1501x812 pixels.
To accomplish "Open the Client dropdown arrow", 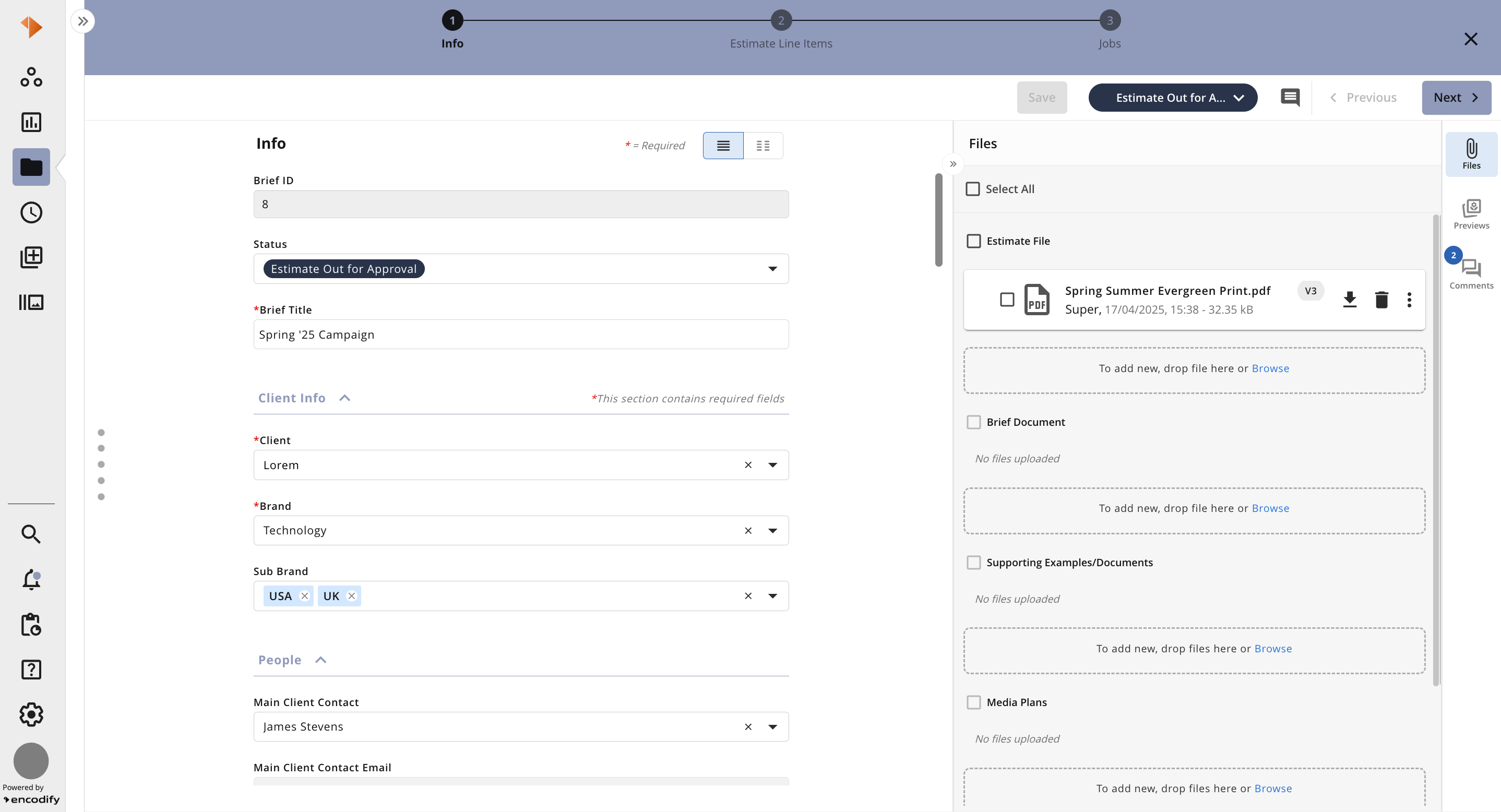I will coord(772,465).
